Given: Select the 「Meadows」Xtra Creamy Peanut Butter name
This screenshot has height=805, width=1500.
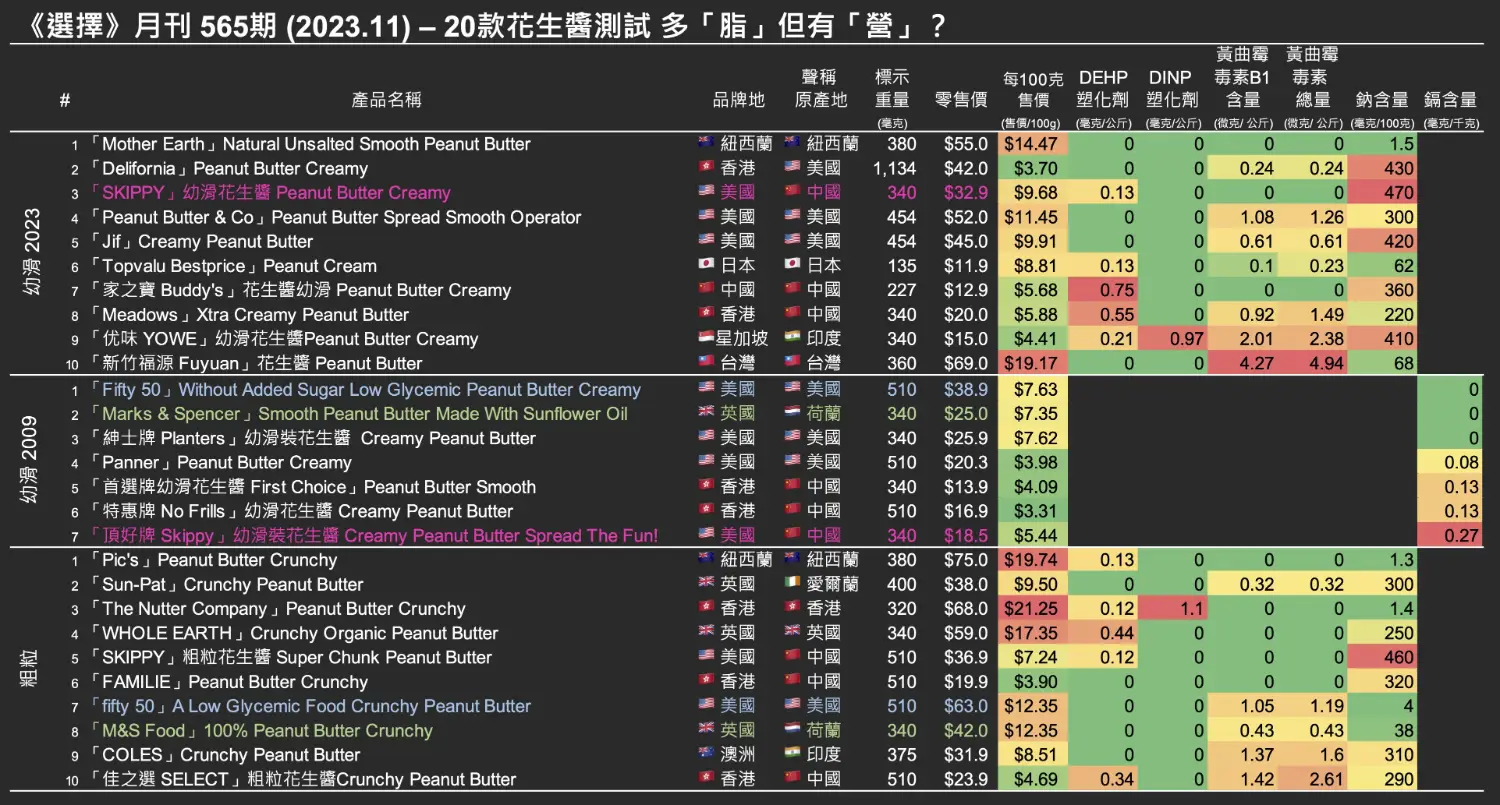Looking at the screenshot, I should tap(249, 314).
